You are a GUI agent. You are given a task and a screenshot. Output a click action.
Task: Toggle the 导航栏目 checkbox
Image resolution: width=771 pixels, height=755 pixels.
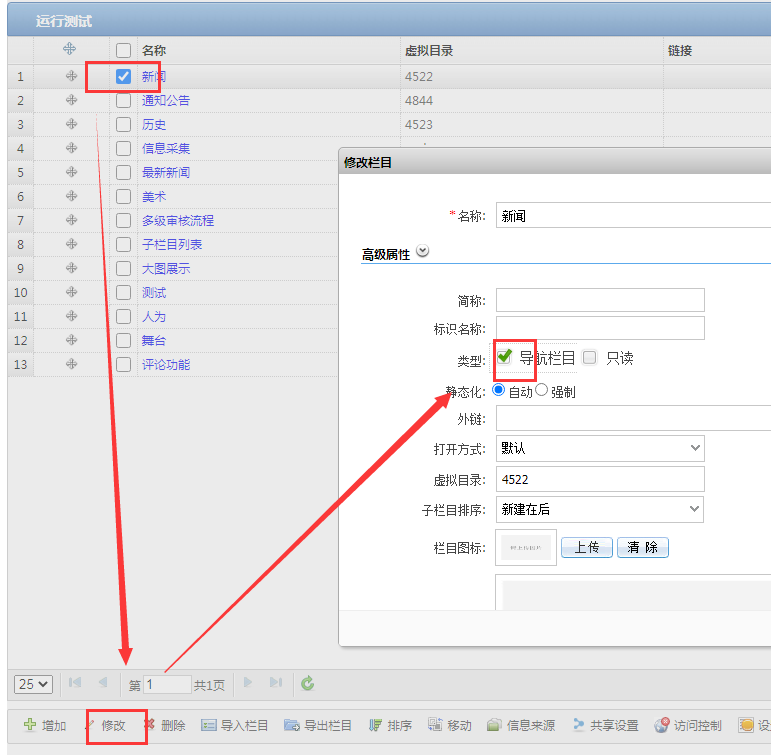tap(505, 357)
